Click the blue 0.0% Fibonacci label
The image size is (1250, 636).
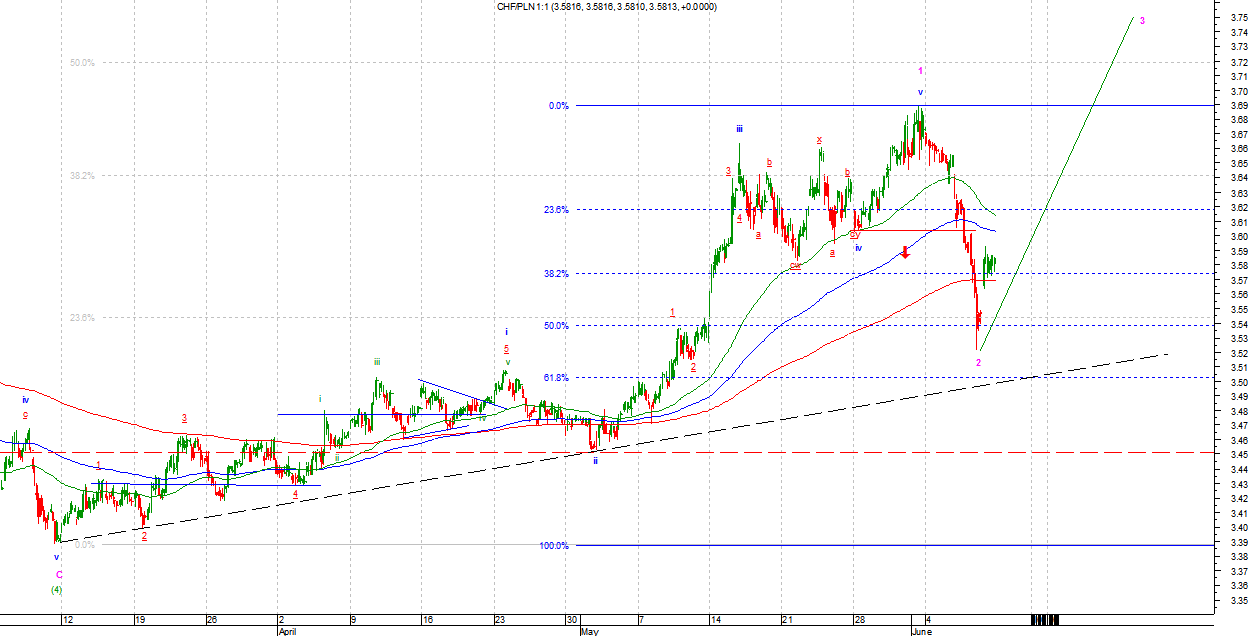(558, 105)
